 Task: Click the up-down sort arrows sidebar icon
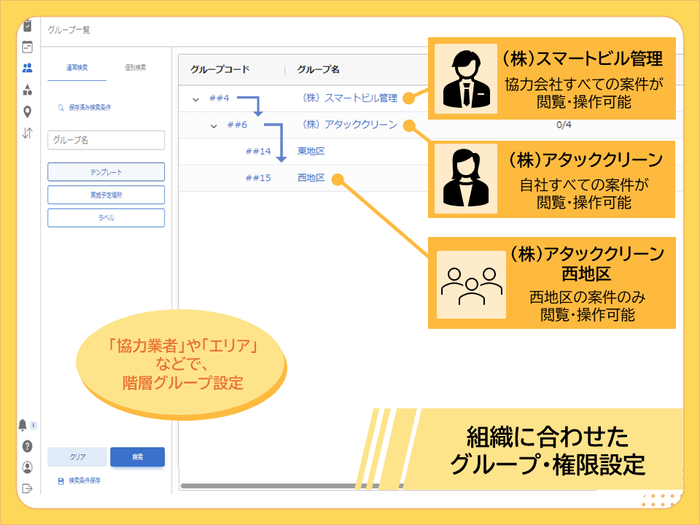point(27,133)
